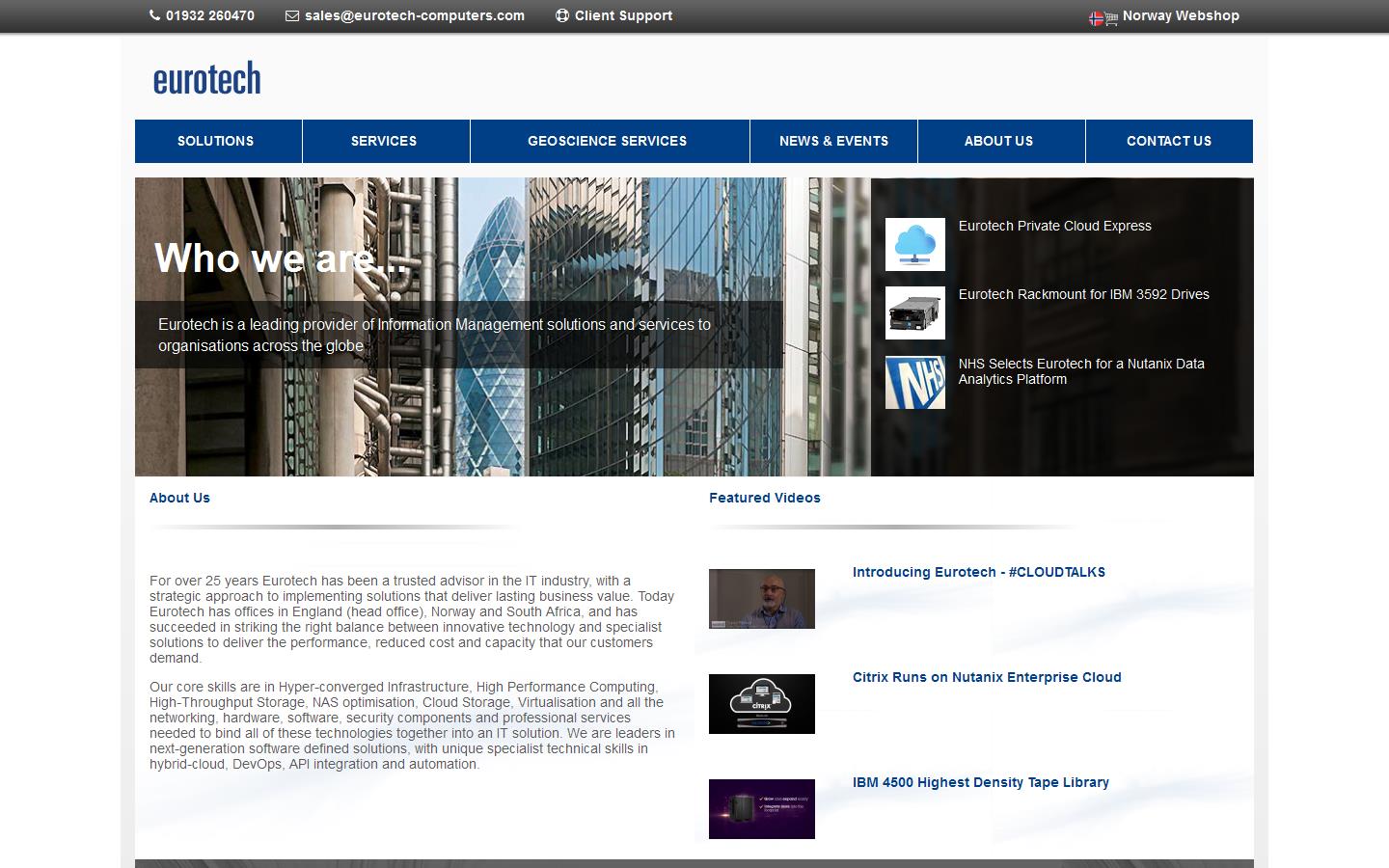Click the envelope icon beside the sales email
The height and width of the screenshot is (868, 1389).
290,15
